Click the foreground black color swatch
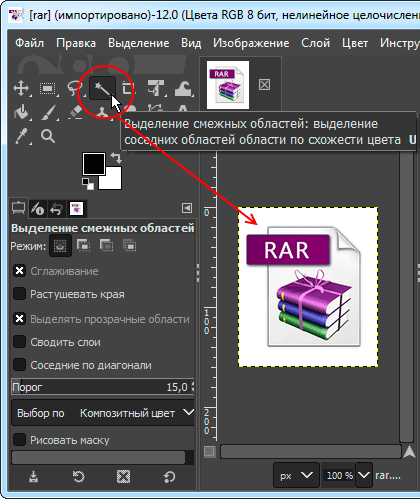Image resolution: width=420 pixels, height=499 pixels. (94, 164)
